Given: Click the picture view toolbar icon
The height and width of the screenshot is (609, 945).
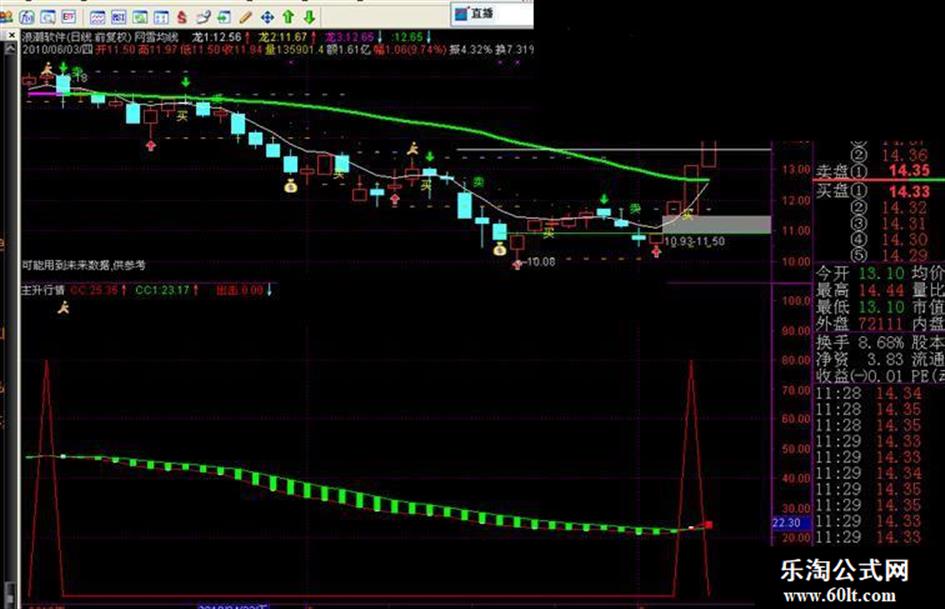Looking at the screenshot, I should 140,17.
